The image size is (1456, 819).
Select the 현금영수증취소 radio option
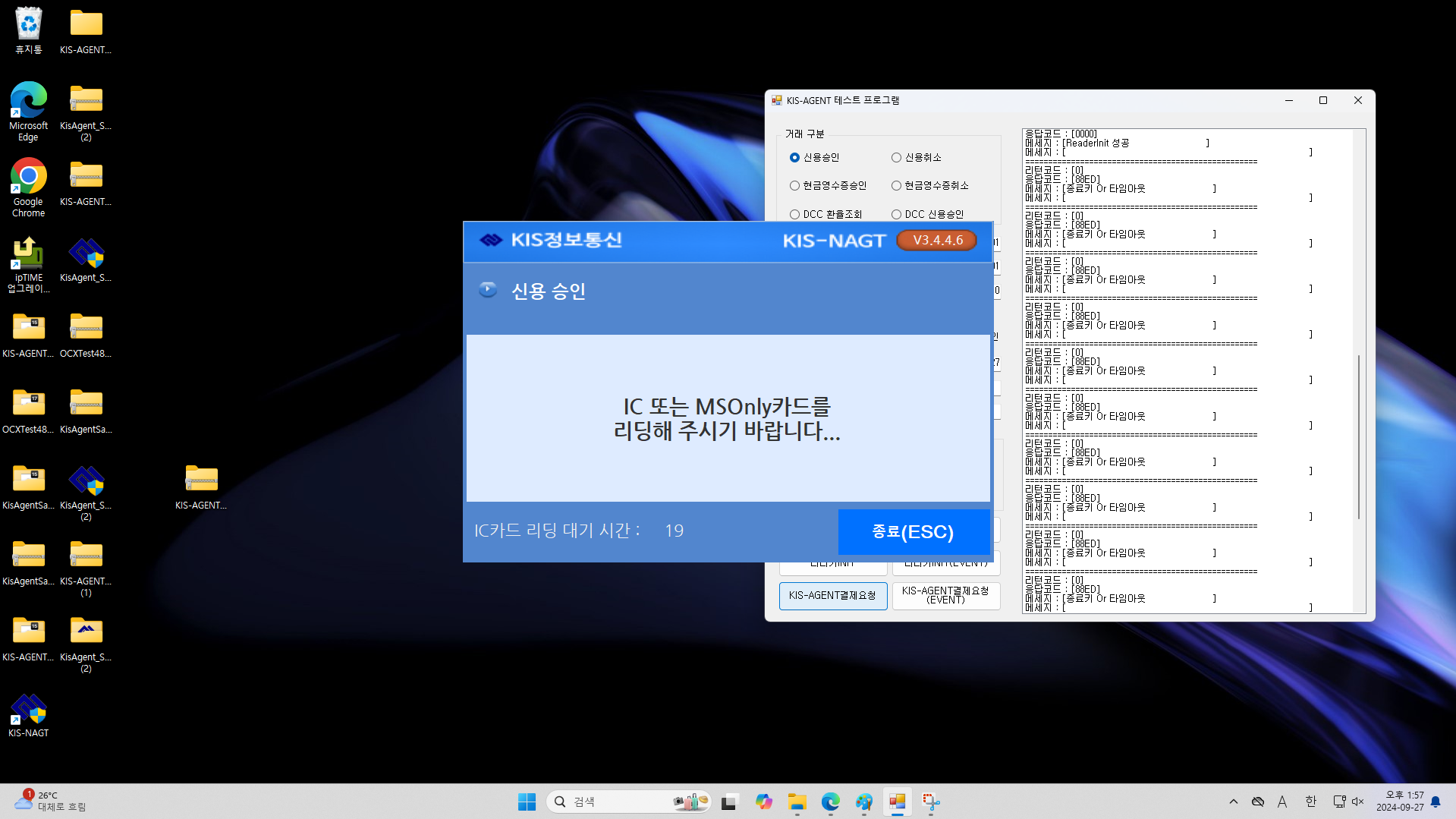point(897,185)
